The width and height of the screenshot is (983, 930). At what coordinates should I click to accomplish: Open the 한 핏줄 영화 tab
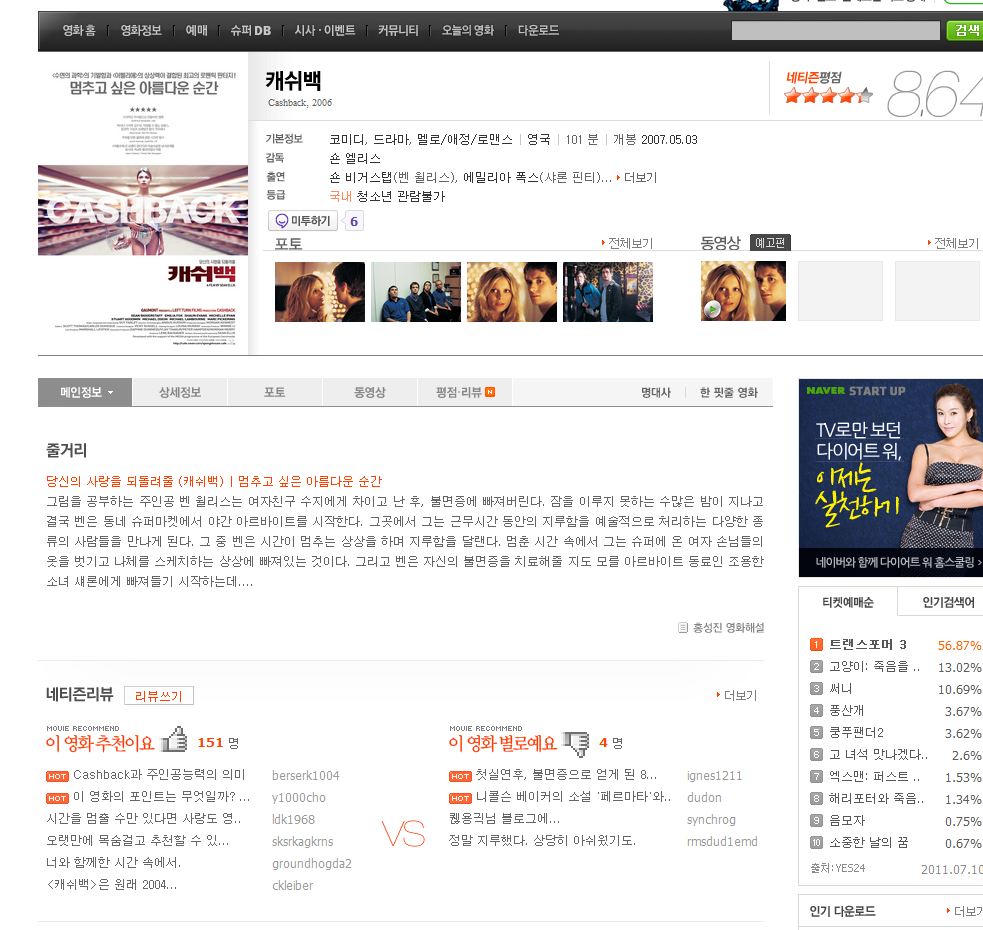[728, 393]
